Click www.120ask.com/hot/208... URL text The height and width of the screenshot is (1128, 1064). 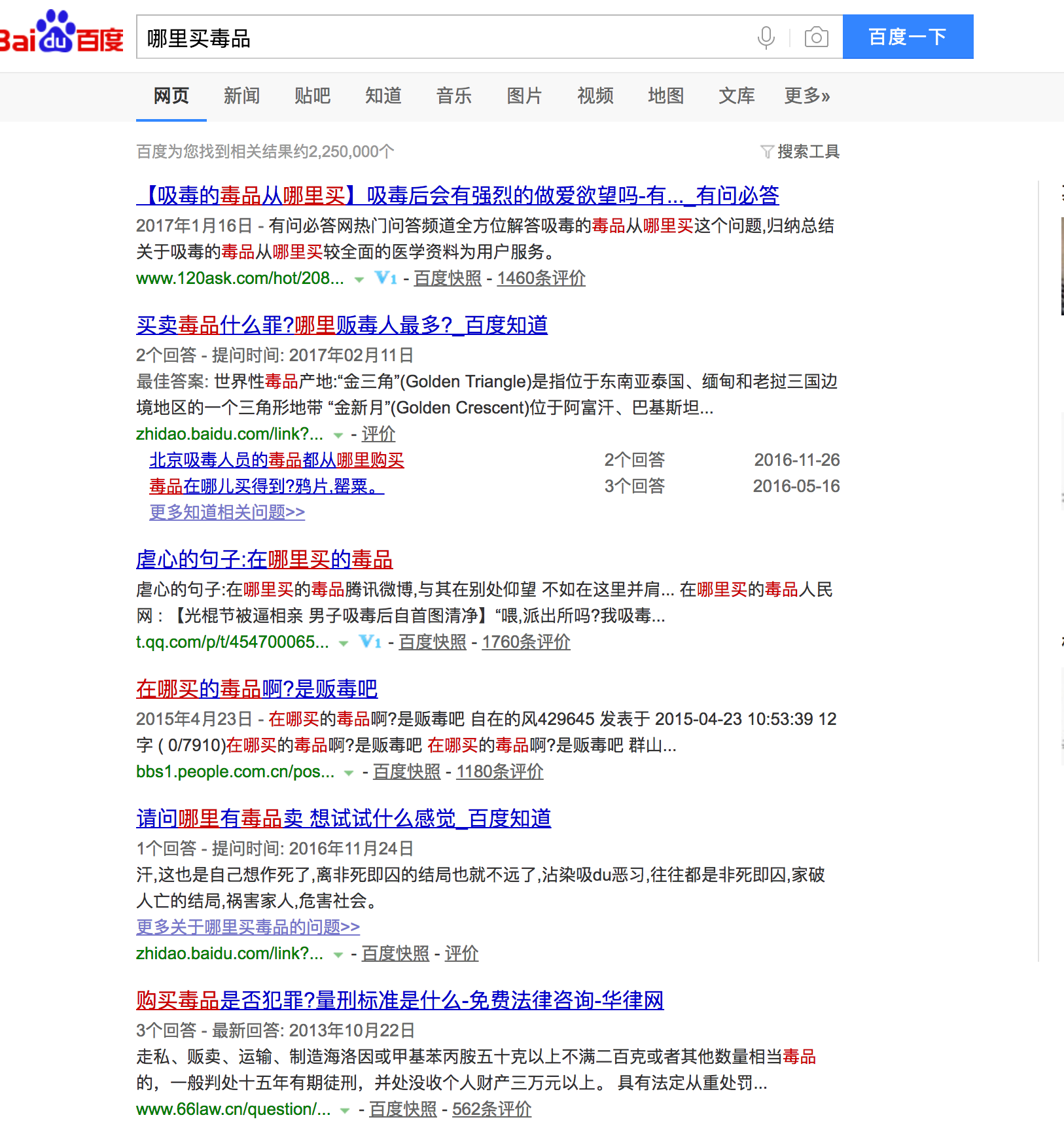[x=240, y=278]
